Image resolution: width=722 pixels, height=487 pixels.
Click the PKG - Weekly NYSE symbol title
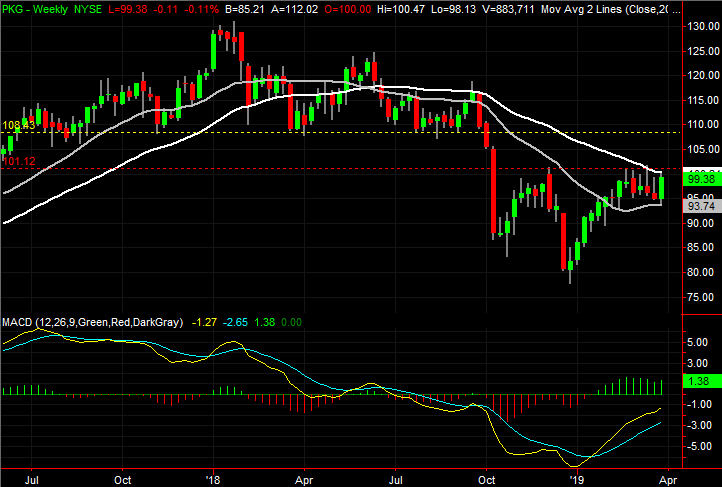52,9
